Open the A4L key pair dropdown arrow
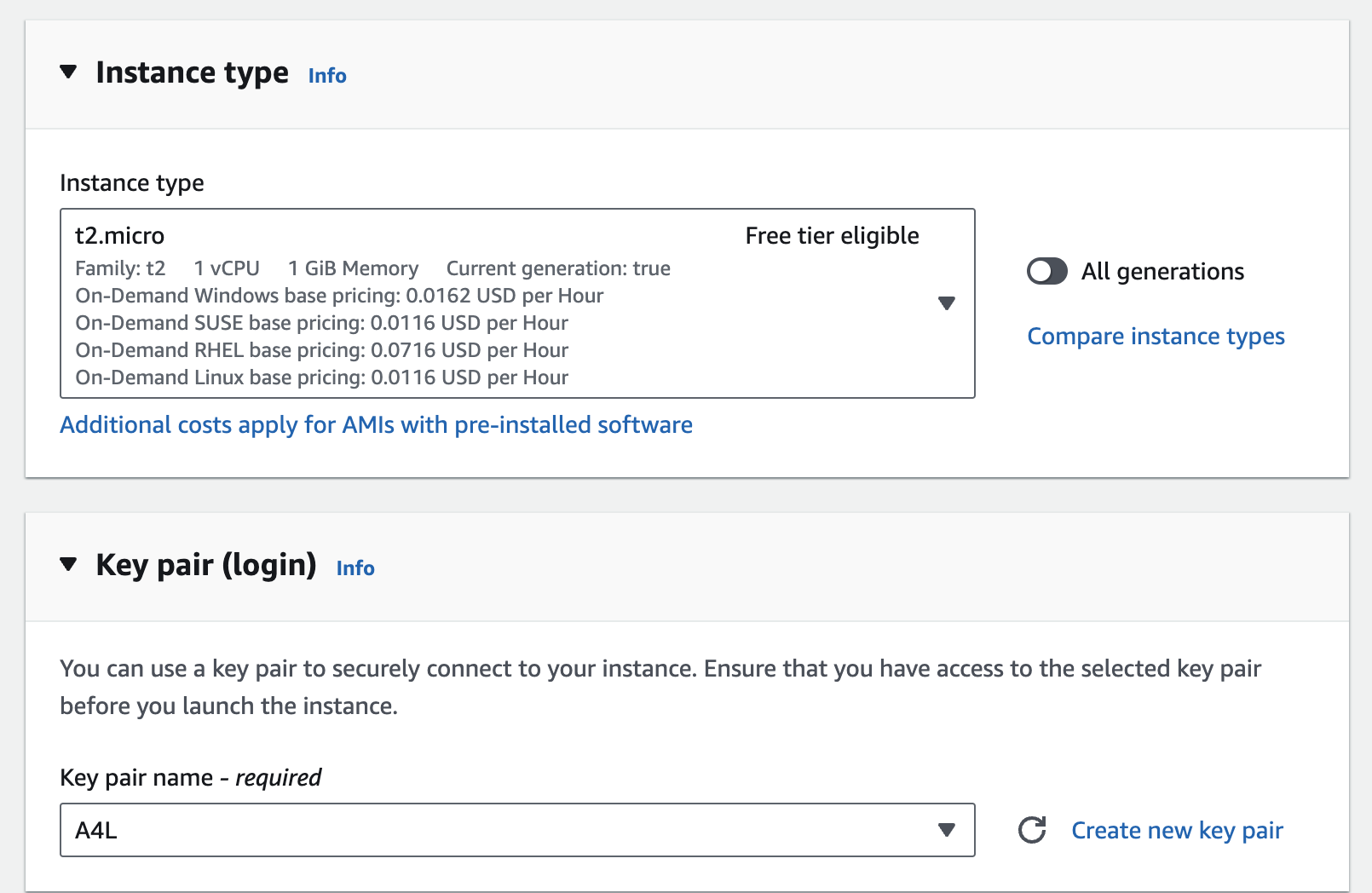Viewport: 1372px width, 893px height. point(947,830)
